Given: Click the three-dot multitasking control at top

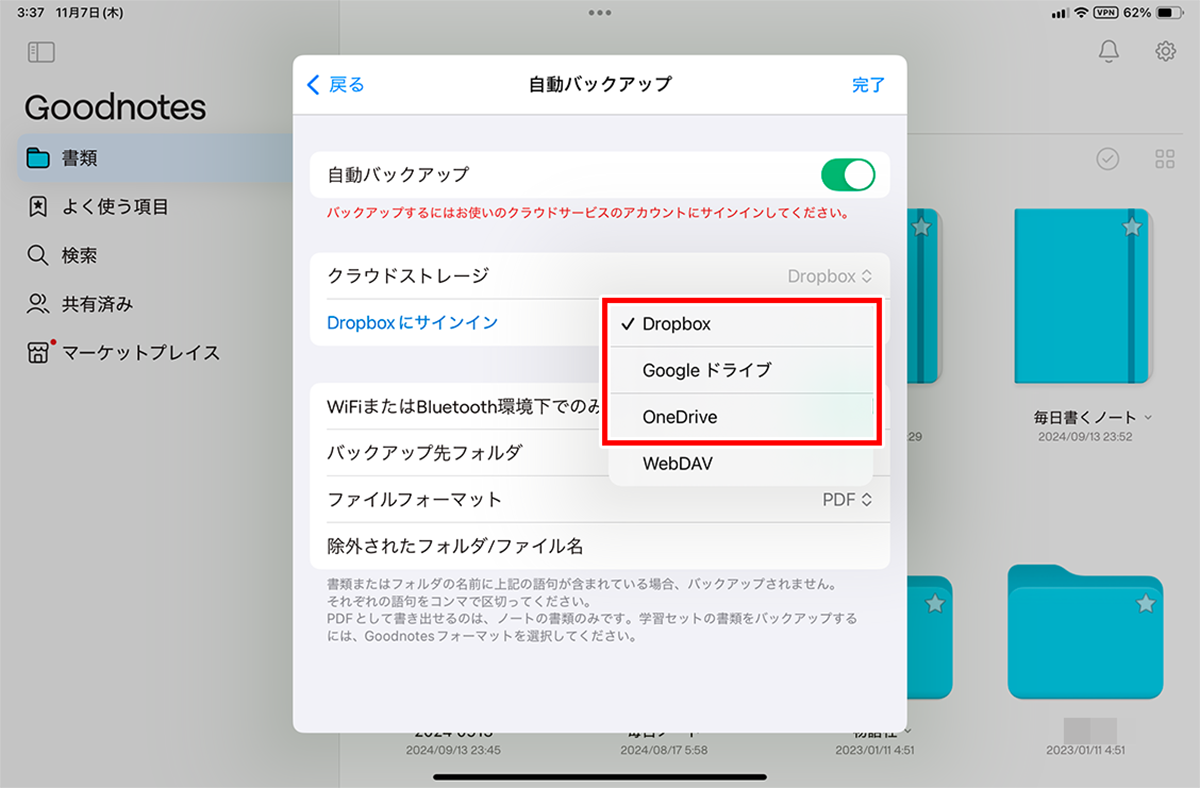Looking at the screenshot, I should coord(600,13).
